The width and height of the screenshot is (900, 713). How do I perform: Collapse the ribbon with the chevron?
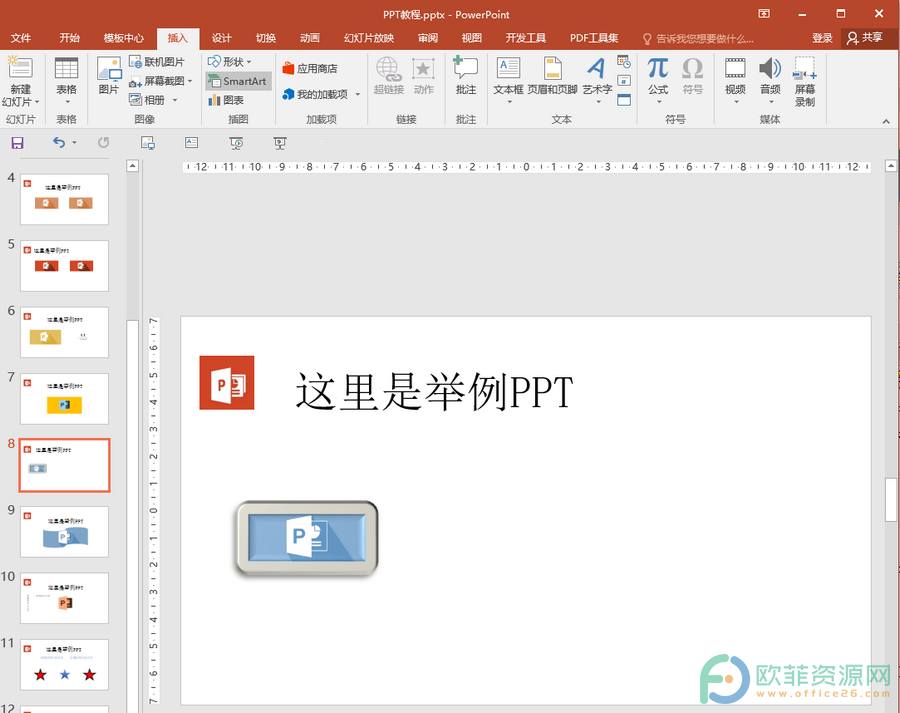click(886, 121)
